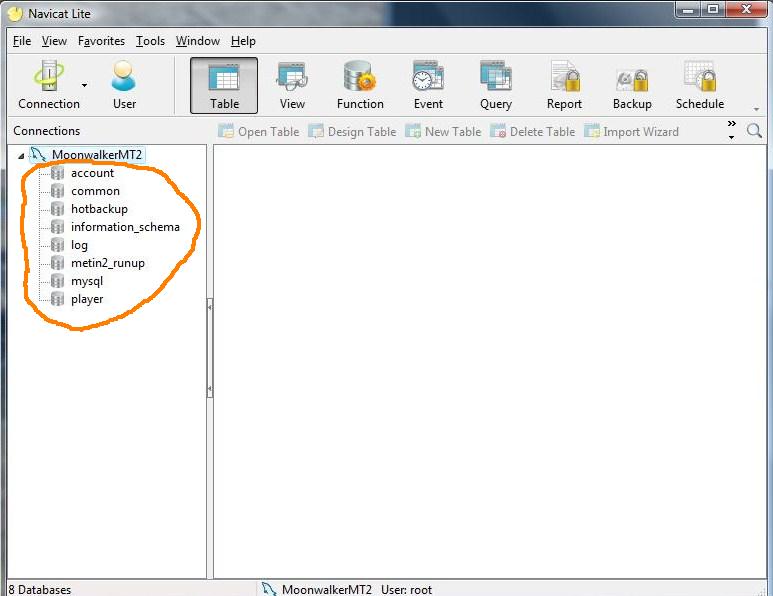
Task: Select the information_schema database
Action: pos(125,227)
